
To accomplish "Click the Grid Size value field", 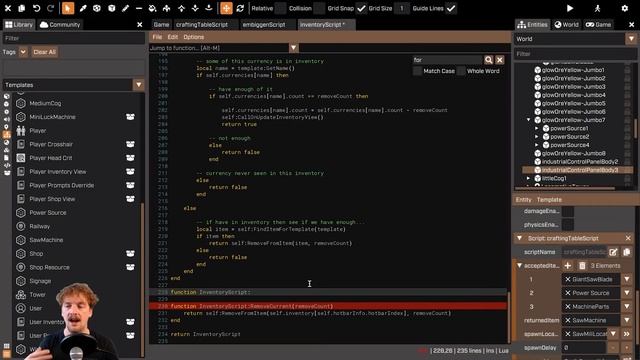I will [x=402, y=8].
